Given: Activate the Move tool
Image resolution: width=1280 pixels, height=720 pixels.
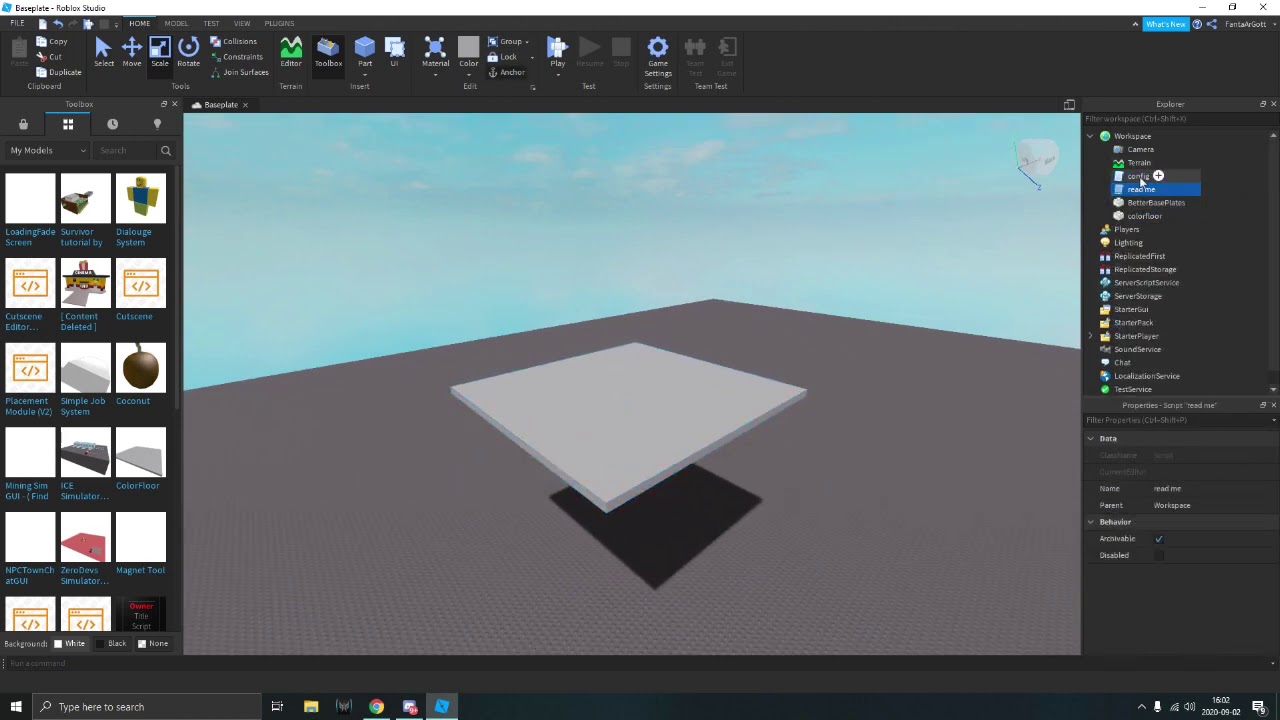Looking at the screenshot, I should click(131, 52).
